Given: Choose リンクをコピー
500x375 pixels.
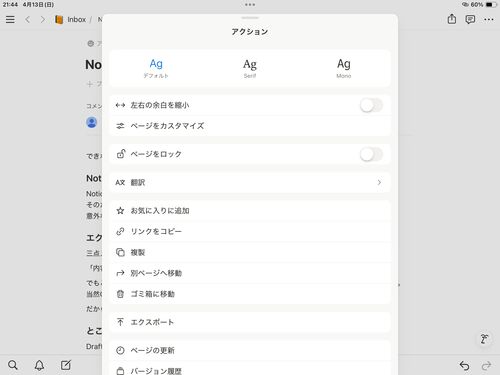Looking at the screenshot, I should 250,231.
